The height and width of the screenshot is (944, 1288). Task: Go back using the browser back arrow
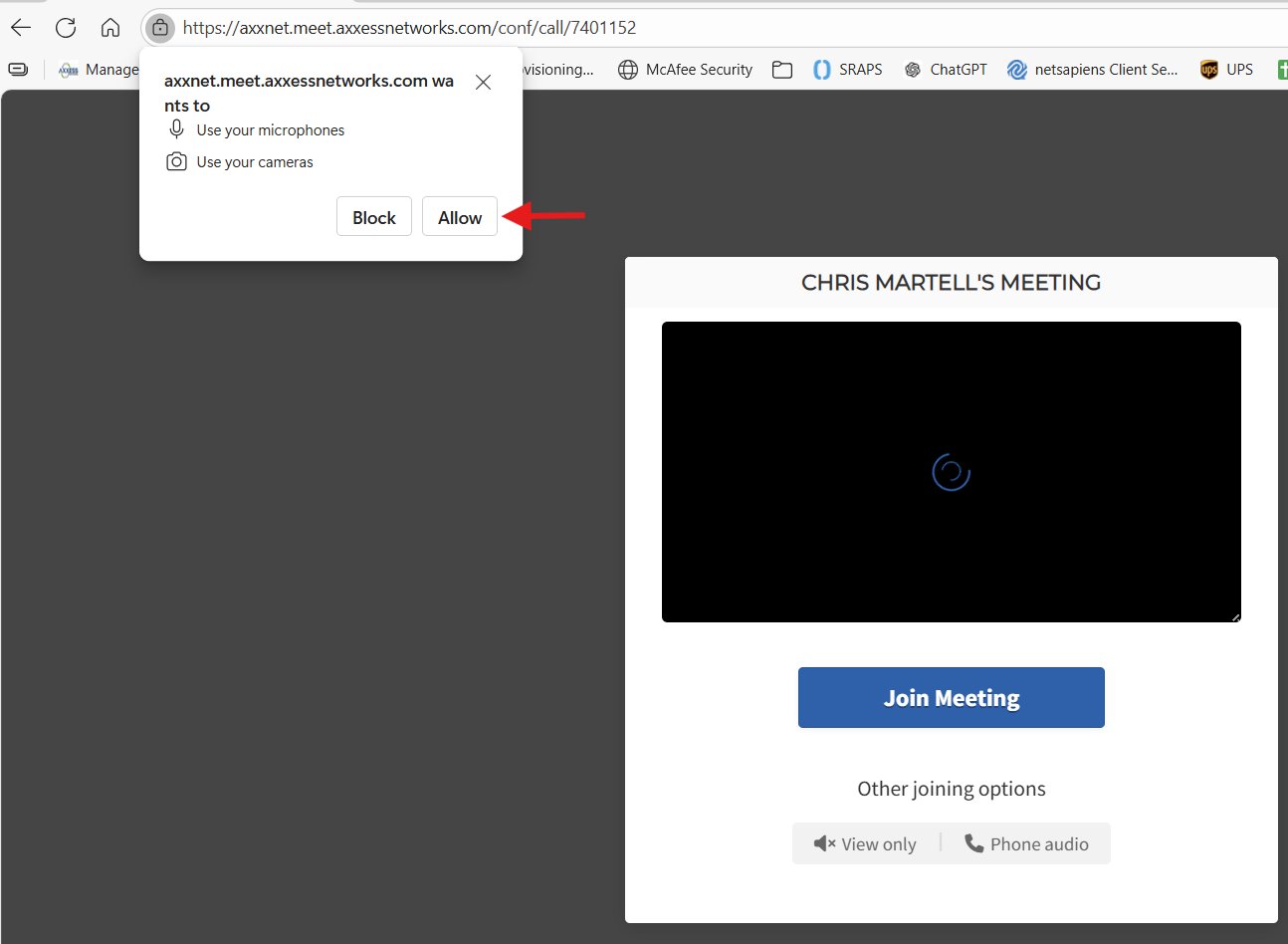[21, 28]
